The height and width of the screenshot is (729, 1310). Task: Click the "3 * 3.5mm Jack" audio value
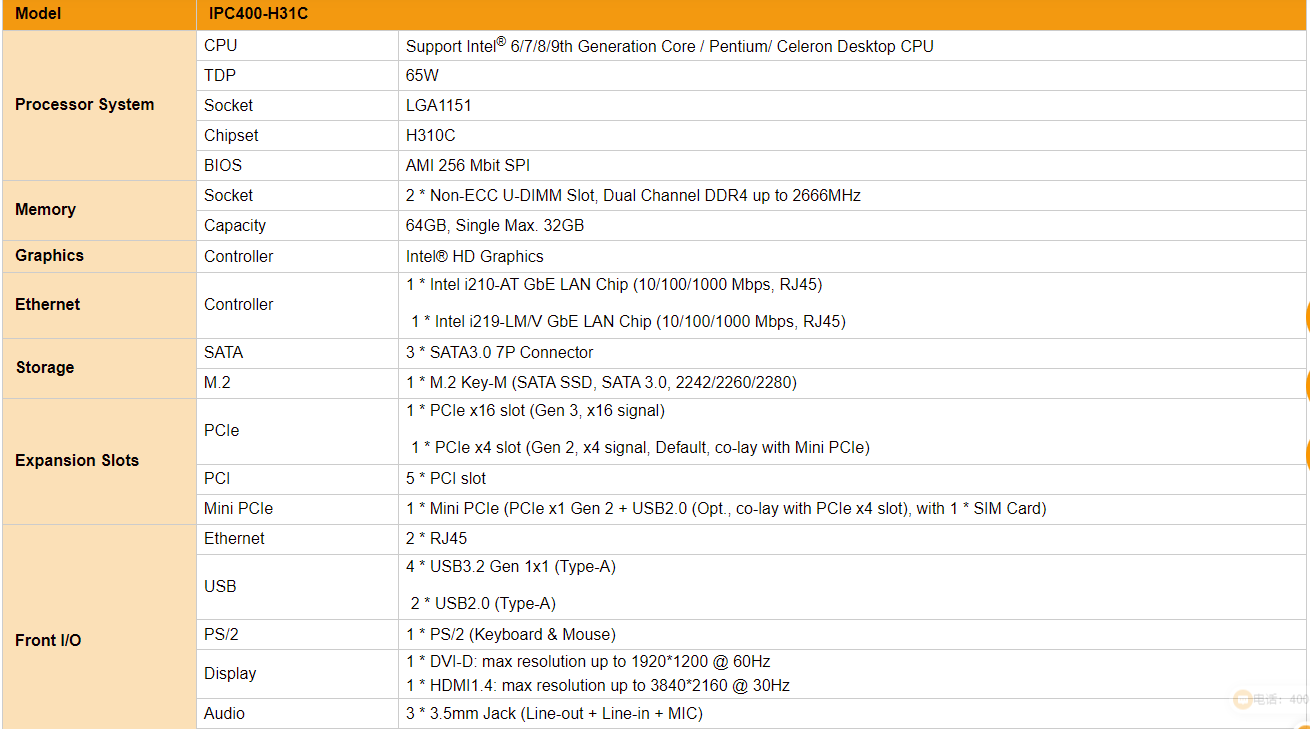point(554,713)
